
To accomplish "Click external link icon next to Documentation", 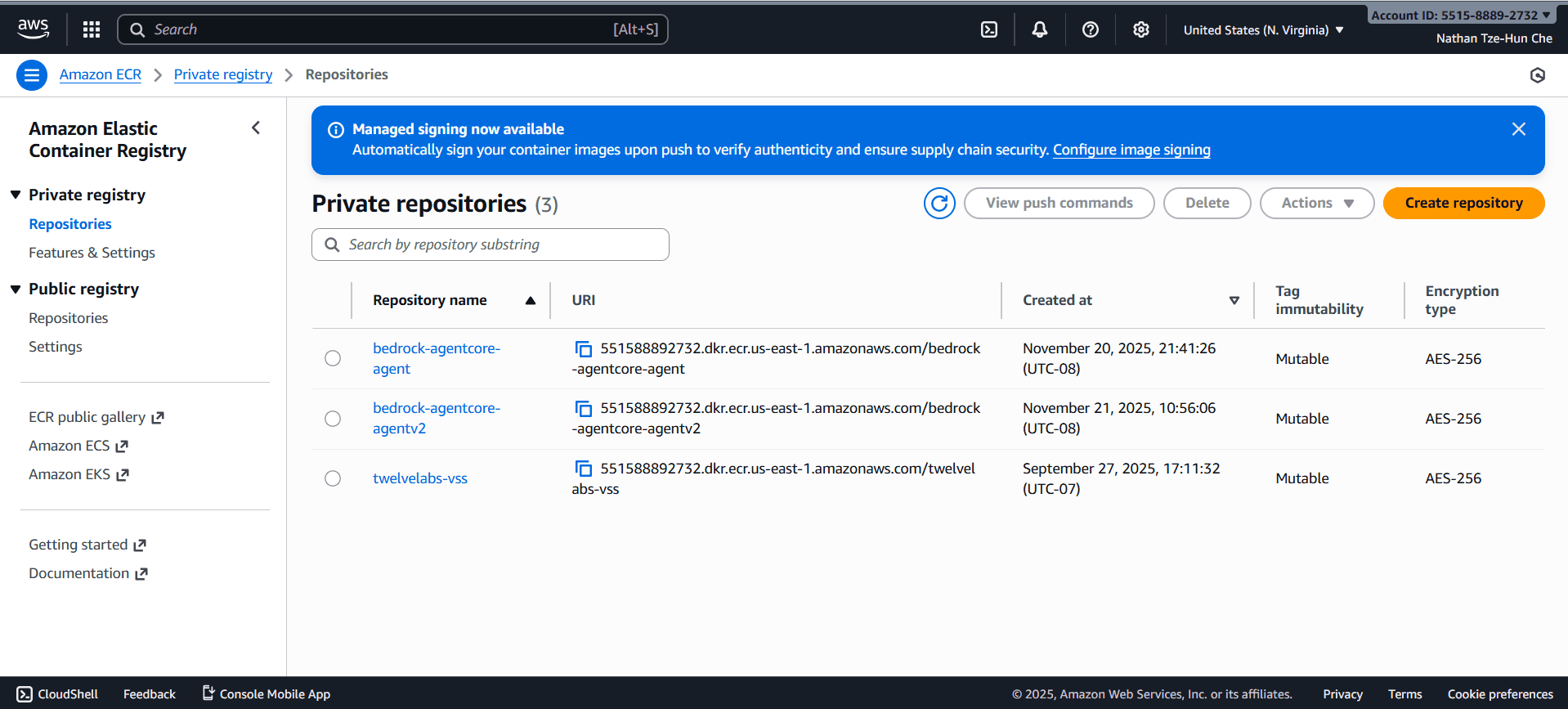I will 141,574.
